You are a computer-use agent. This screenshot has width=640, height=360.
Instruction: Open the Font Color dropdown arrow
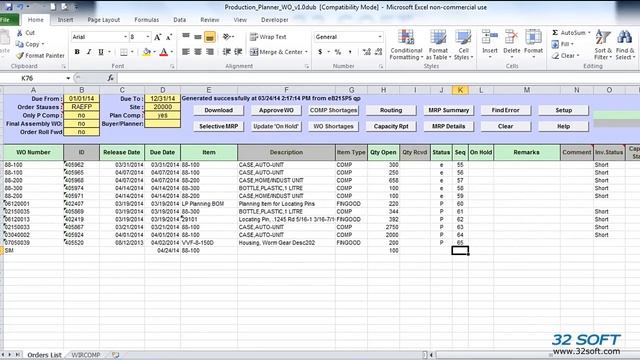tap(172, 52)
